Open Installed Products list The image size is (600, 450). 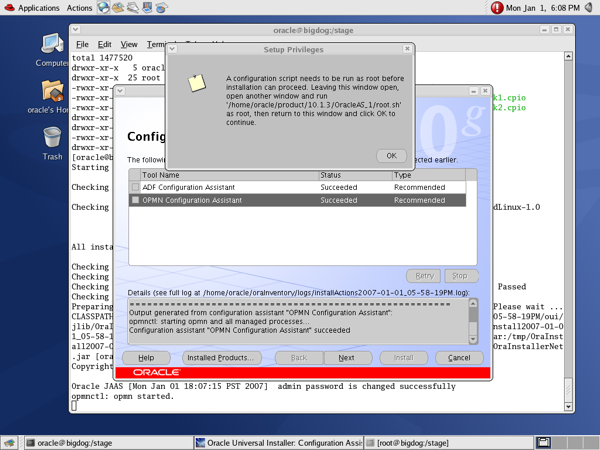[222, 358]
